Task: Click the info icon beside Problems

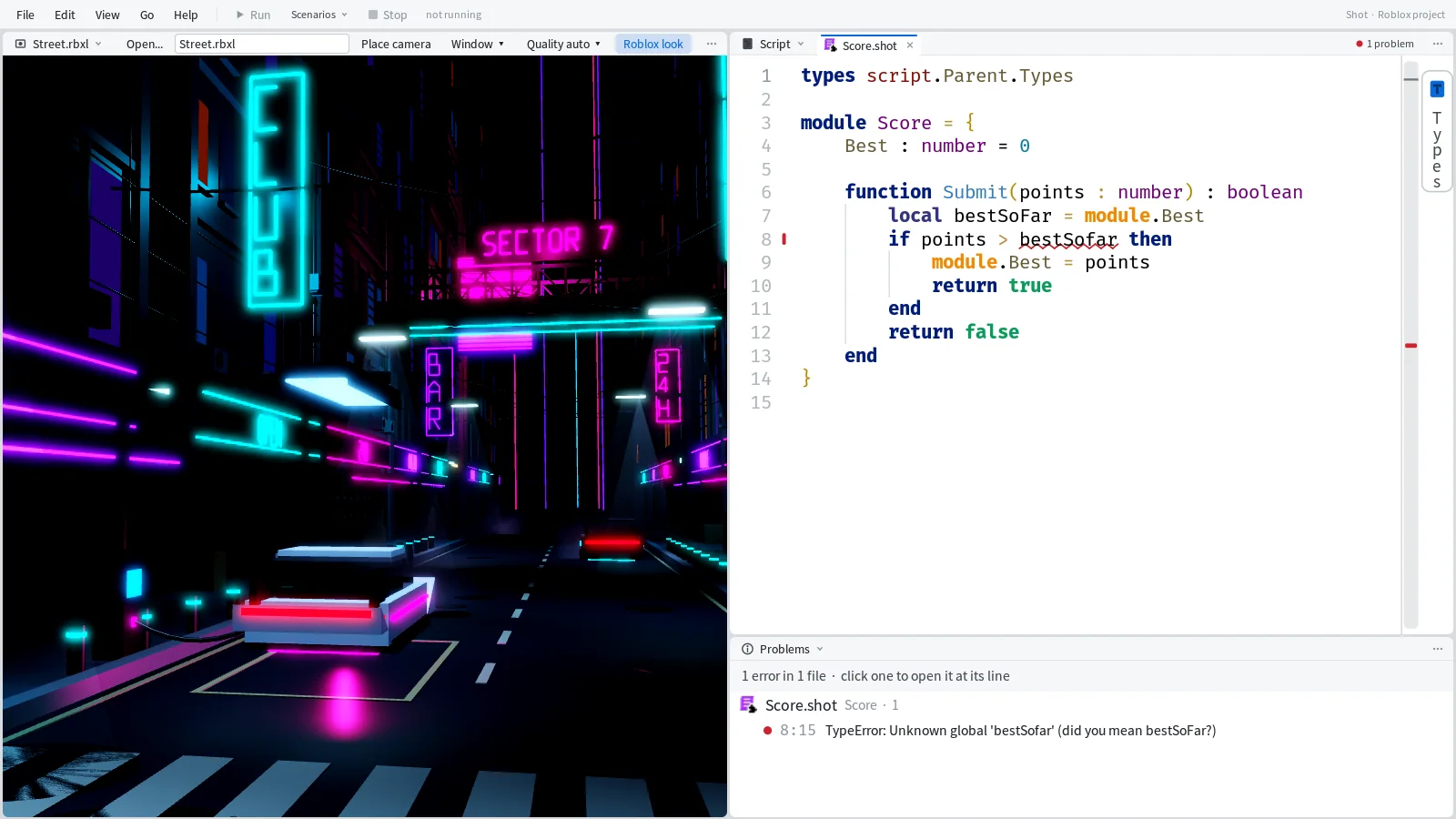Action: [748, 649]
